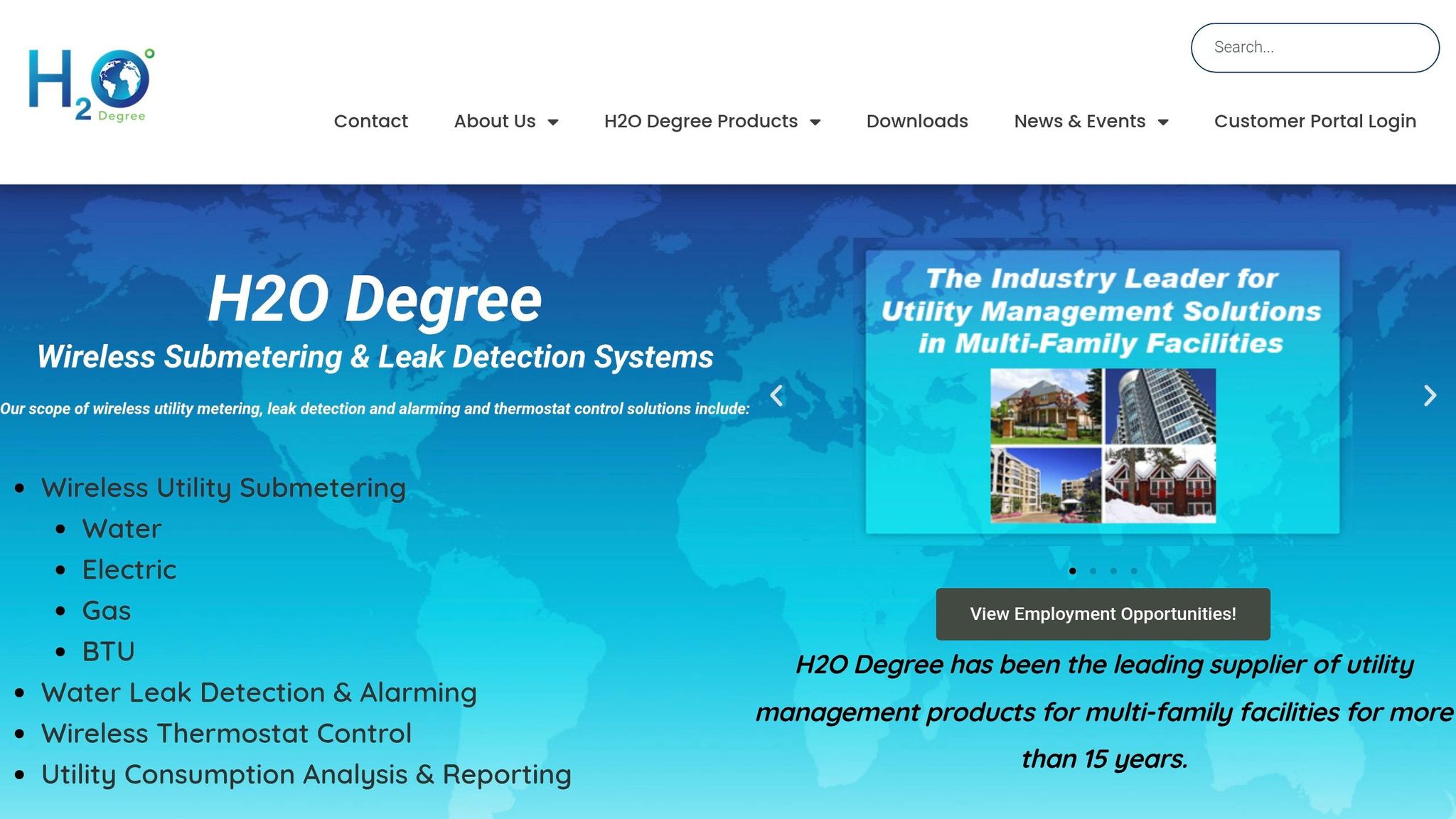Open the News & Events menu item
1456x819 pixels.
(x=1080, y=121)
